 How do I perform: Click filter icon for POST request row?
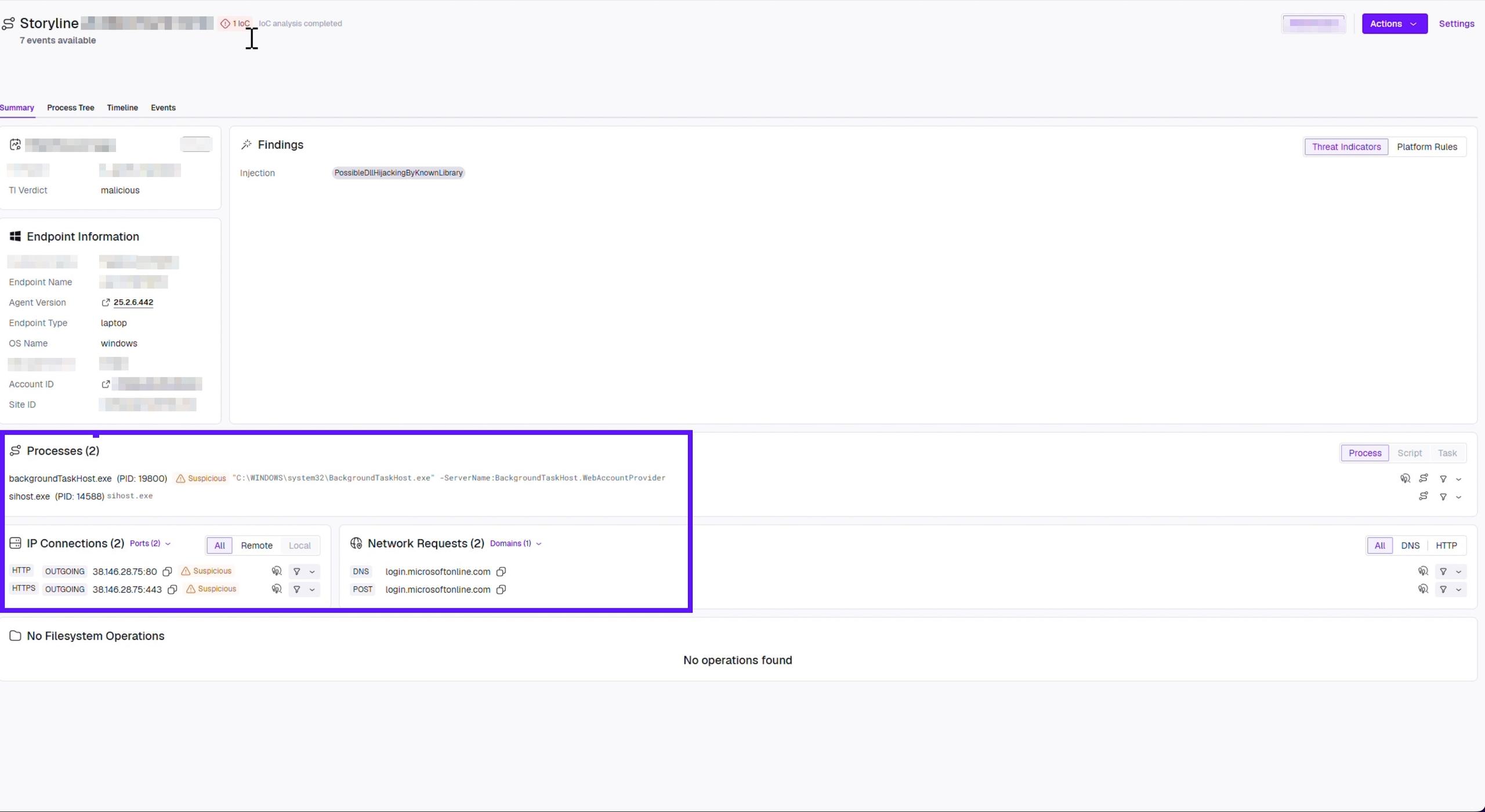click(1443, 589)
